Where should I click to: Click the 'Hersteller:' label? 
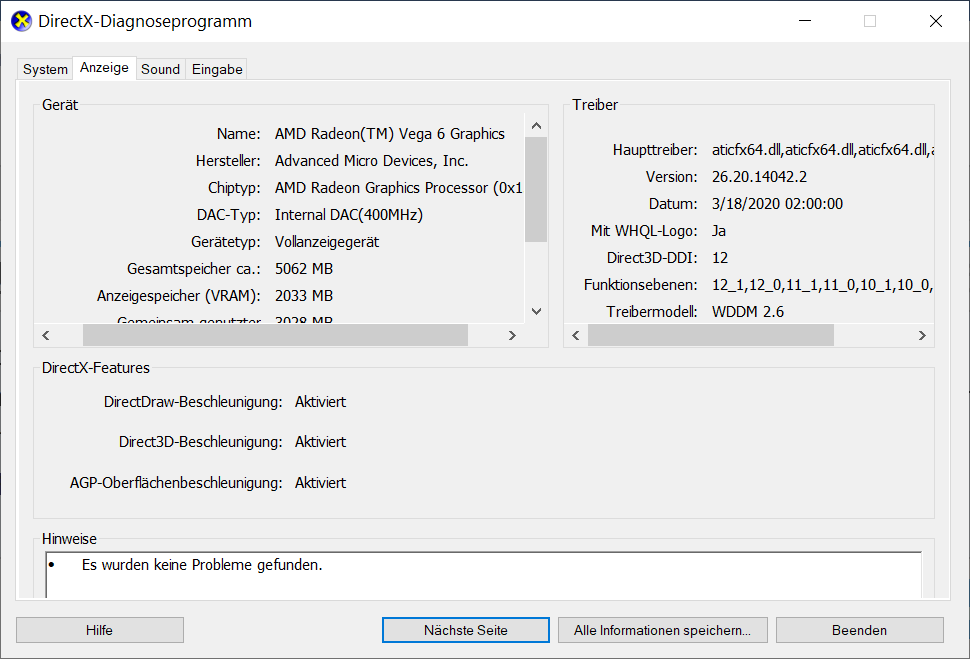pyautogui.click(x=228, y=161)
